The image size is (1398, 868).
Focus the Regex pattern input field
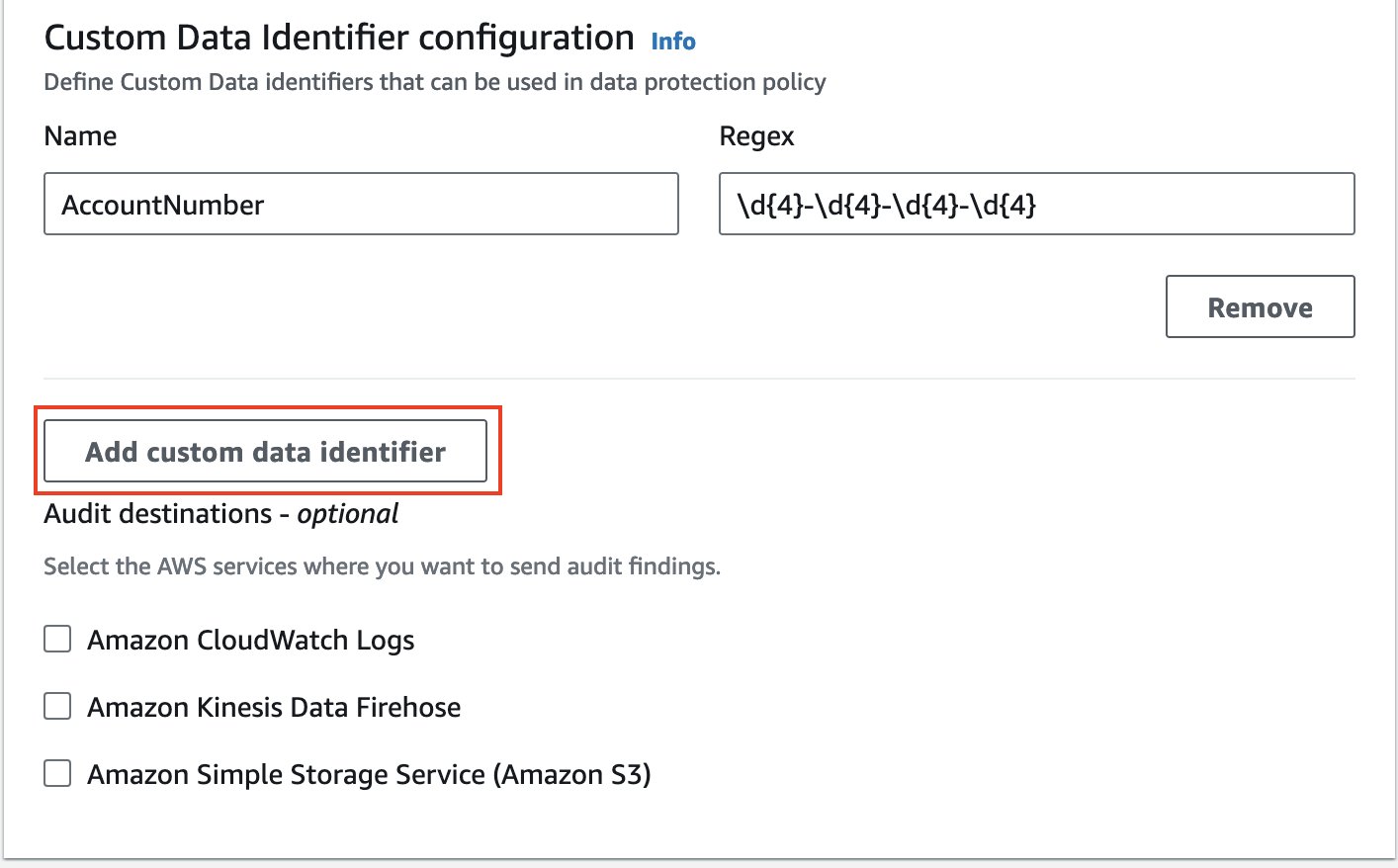click(x=1035, y=205)
